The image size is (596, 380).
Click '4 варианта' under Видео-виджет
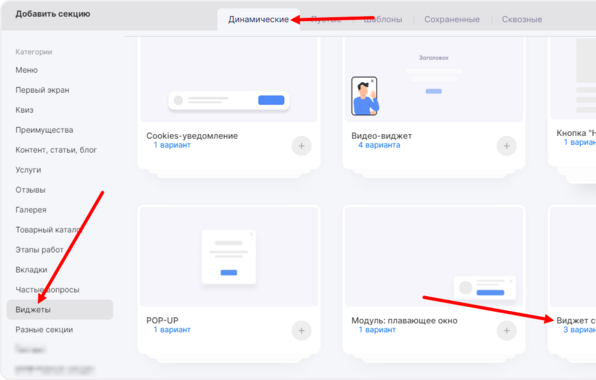(379, 145)
